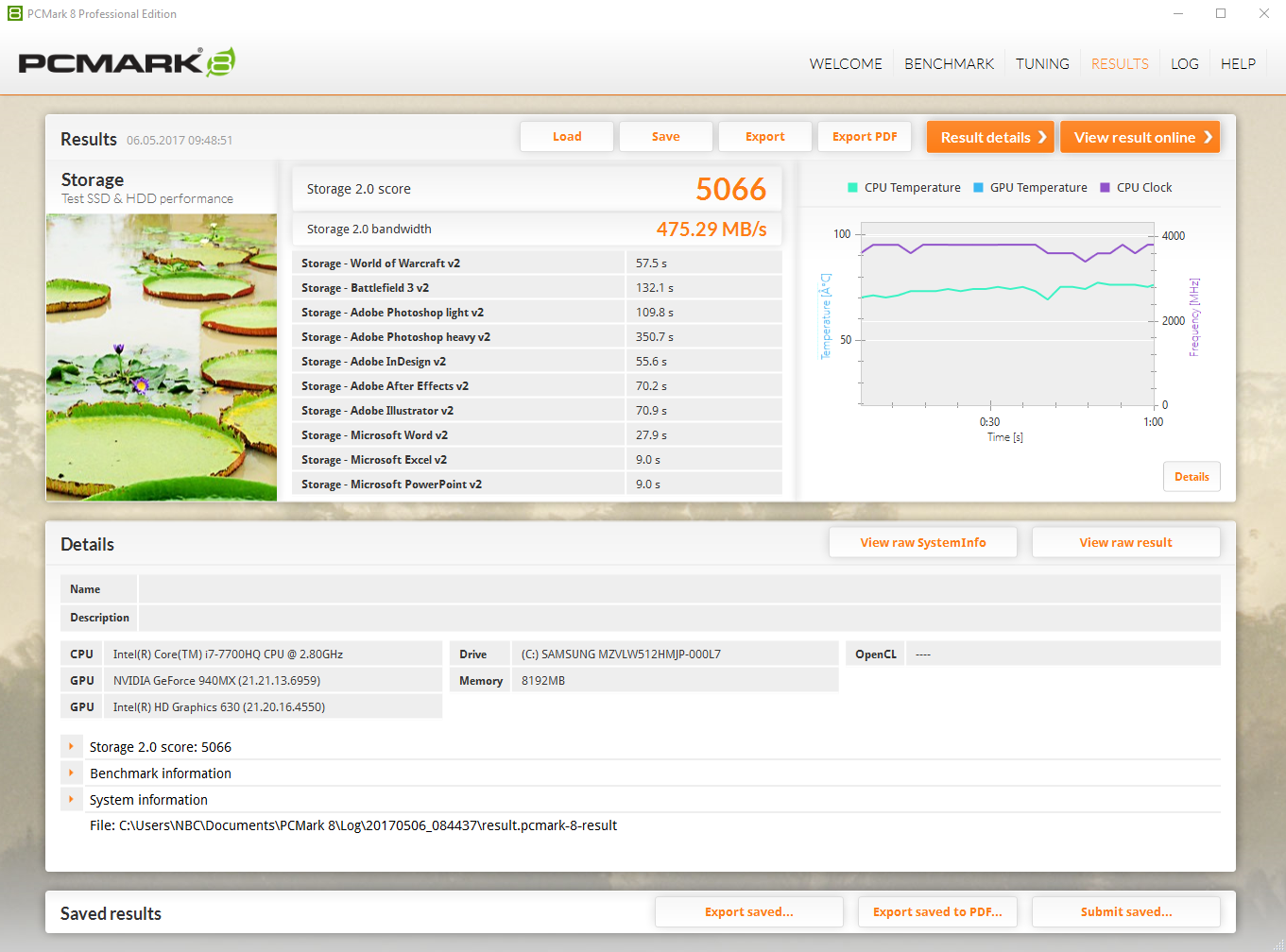1286x952 pixels.
Task: Click the Name input field
Action: tap(679, 589)
